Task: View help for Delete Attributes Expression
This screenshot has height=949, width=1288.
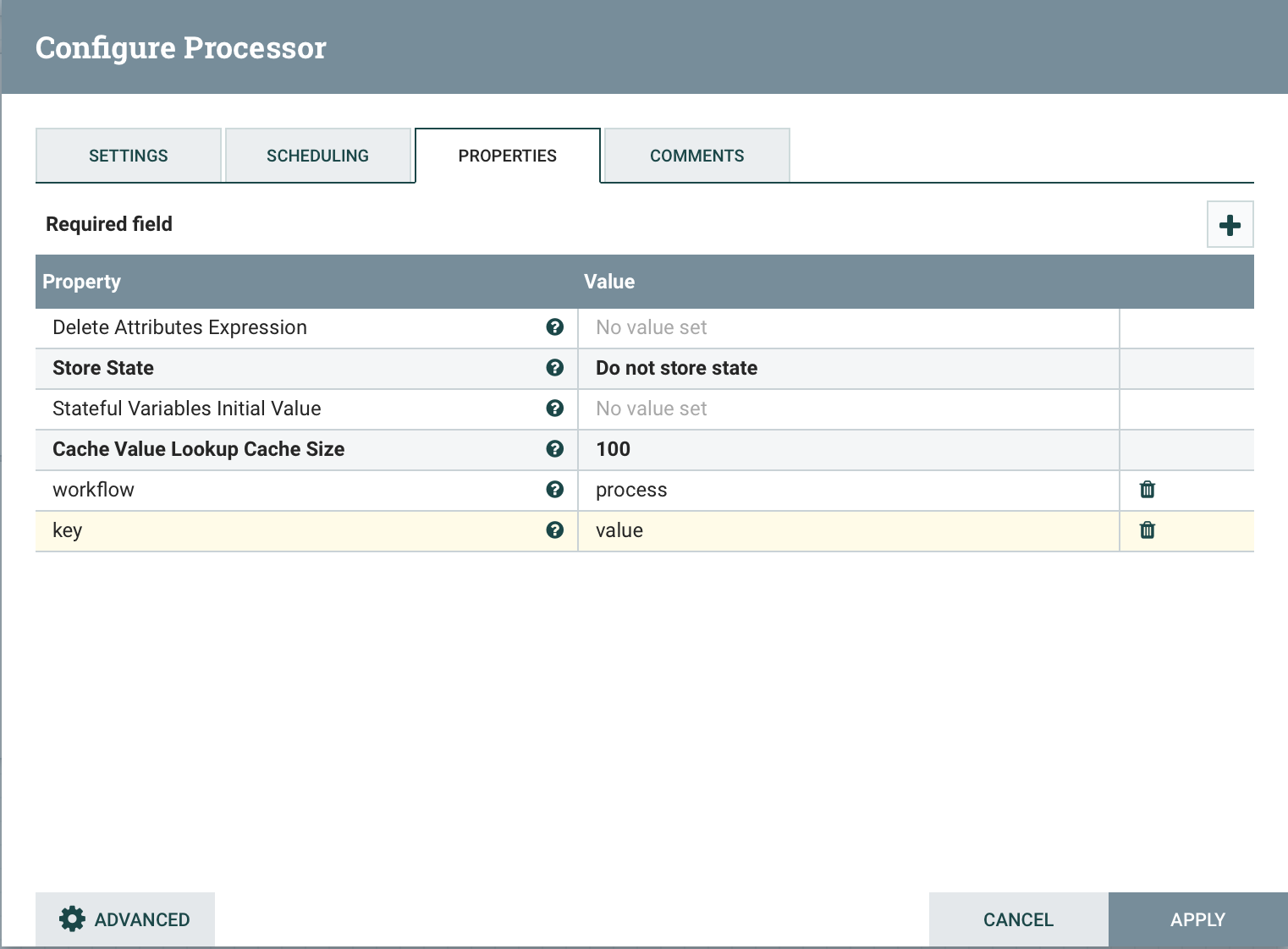Action: (555, 327)
